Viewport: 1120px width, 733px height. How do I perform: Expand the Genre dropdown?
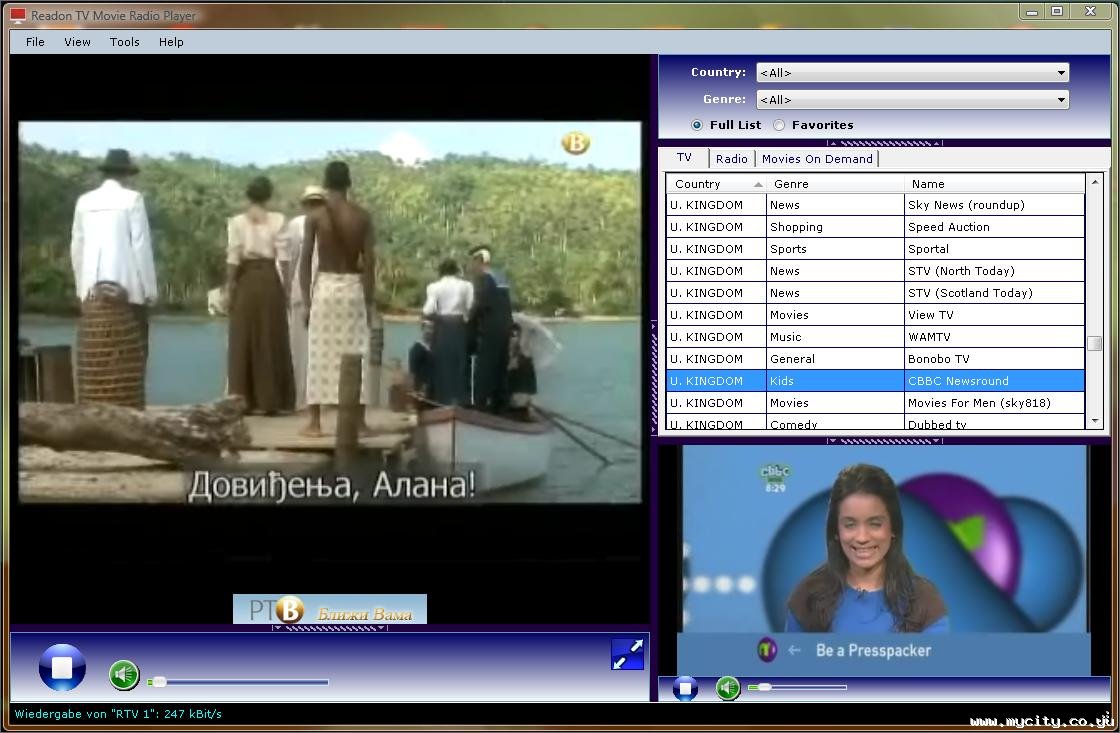[x=912, y=99]
